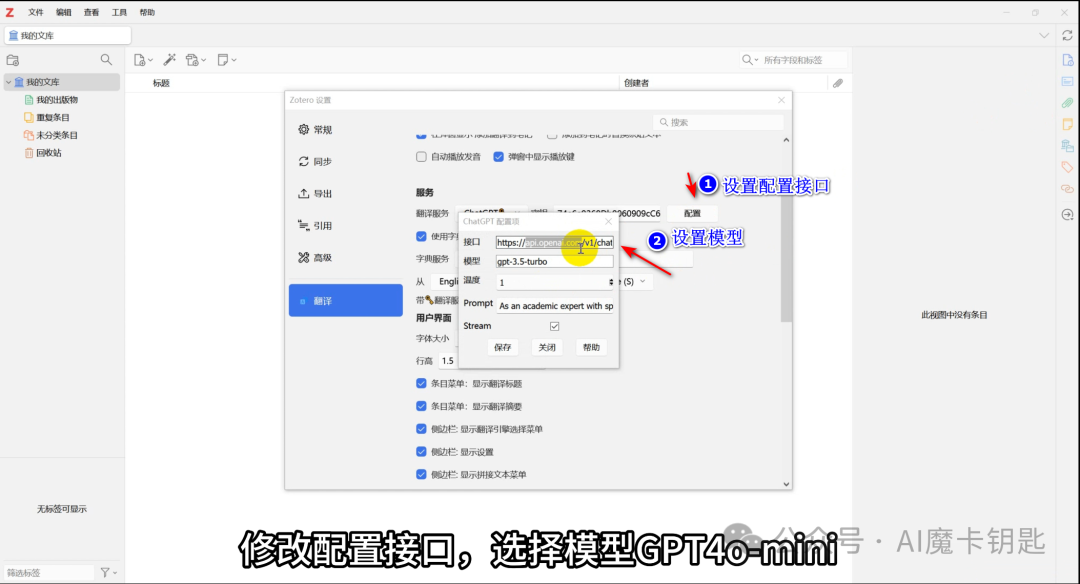Click the add attachment toolbar icon
The height and width of the screenshot is (584, 1080).
coord(192,60)
